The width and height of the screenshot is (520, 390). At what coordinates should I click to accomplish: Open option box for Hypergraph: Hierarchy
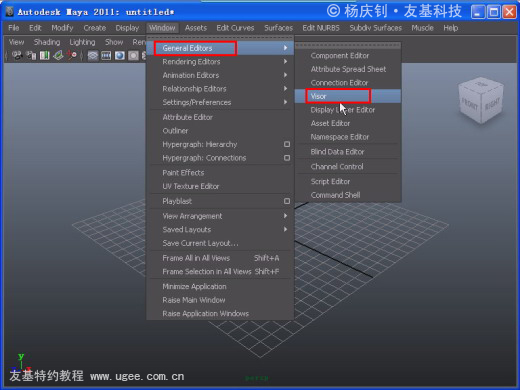click(x=287, y=144)
